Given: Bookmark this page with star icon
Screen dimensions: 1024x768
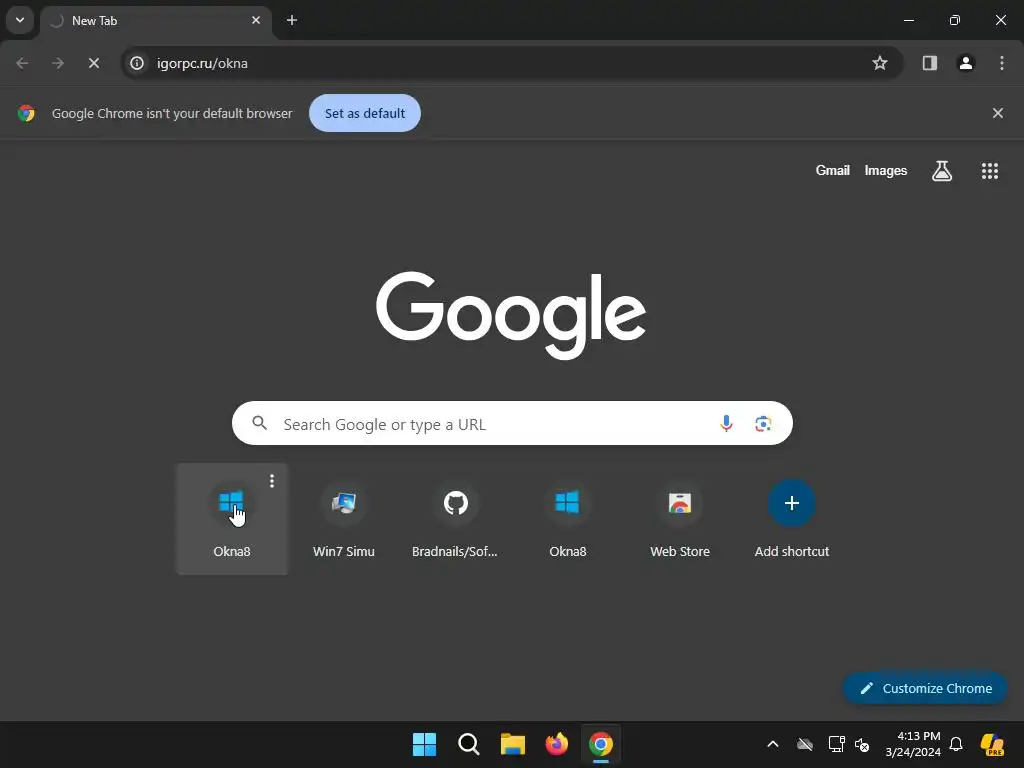Looking at the screenshot, I should pyautogui.click(x=880, y=63).
